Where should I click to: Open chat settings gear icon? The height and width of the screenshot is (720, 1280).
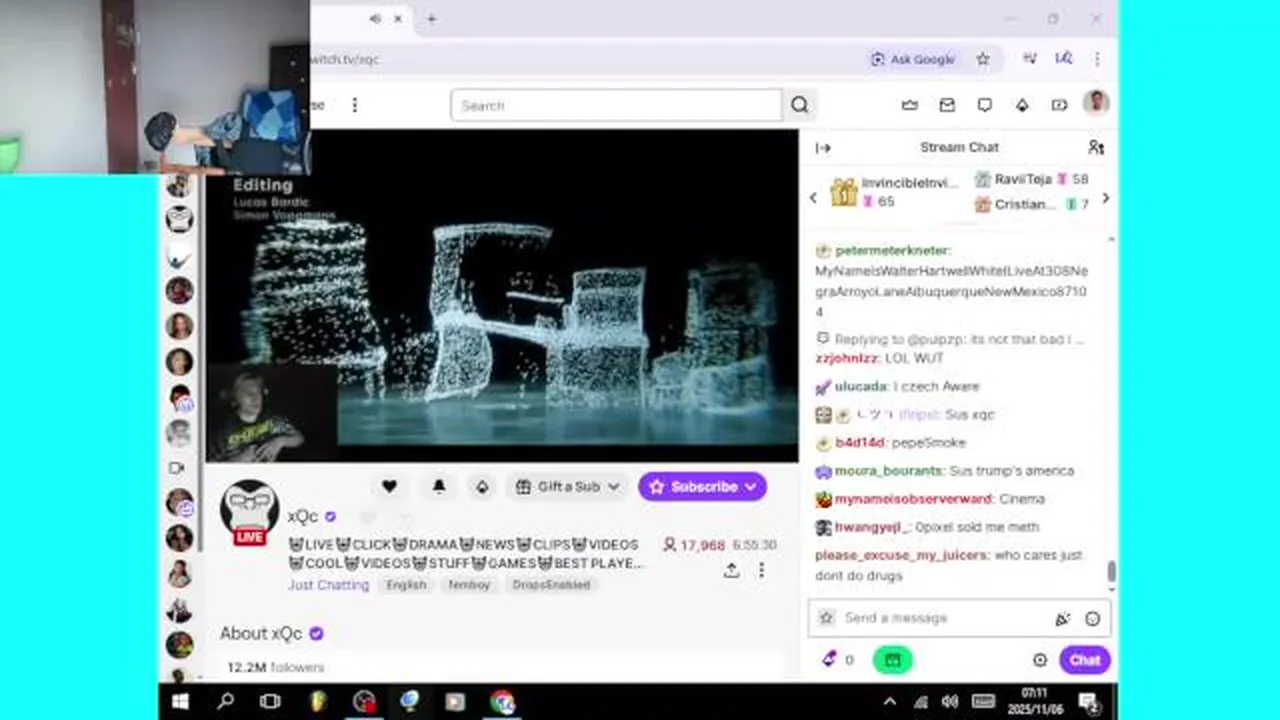tap(1040, 660)
